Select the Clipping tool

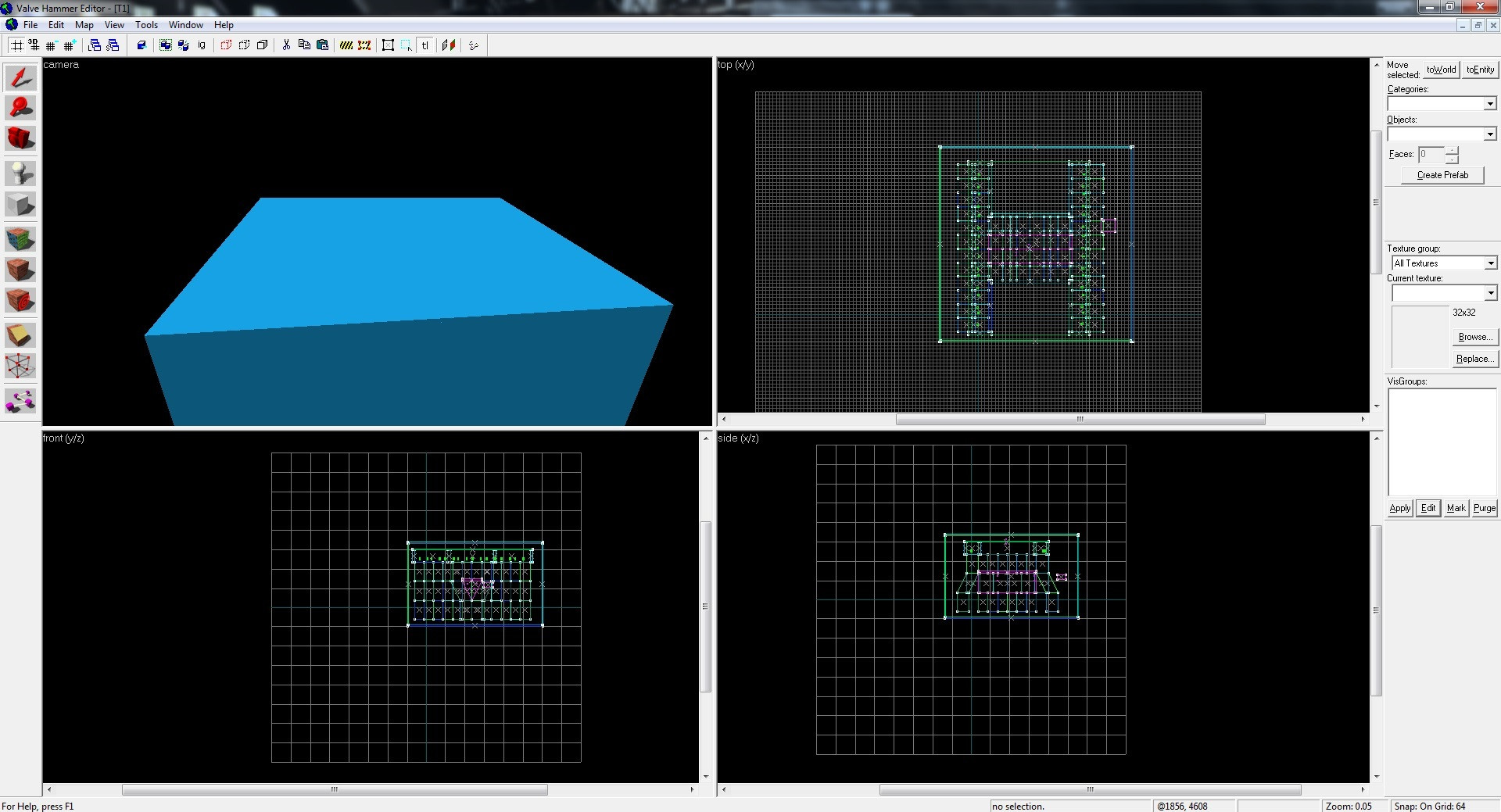click(20, 335)
